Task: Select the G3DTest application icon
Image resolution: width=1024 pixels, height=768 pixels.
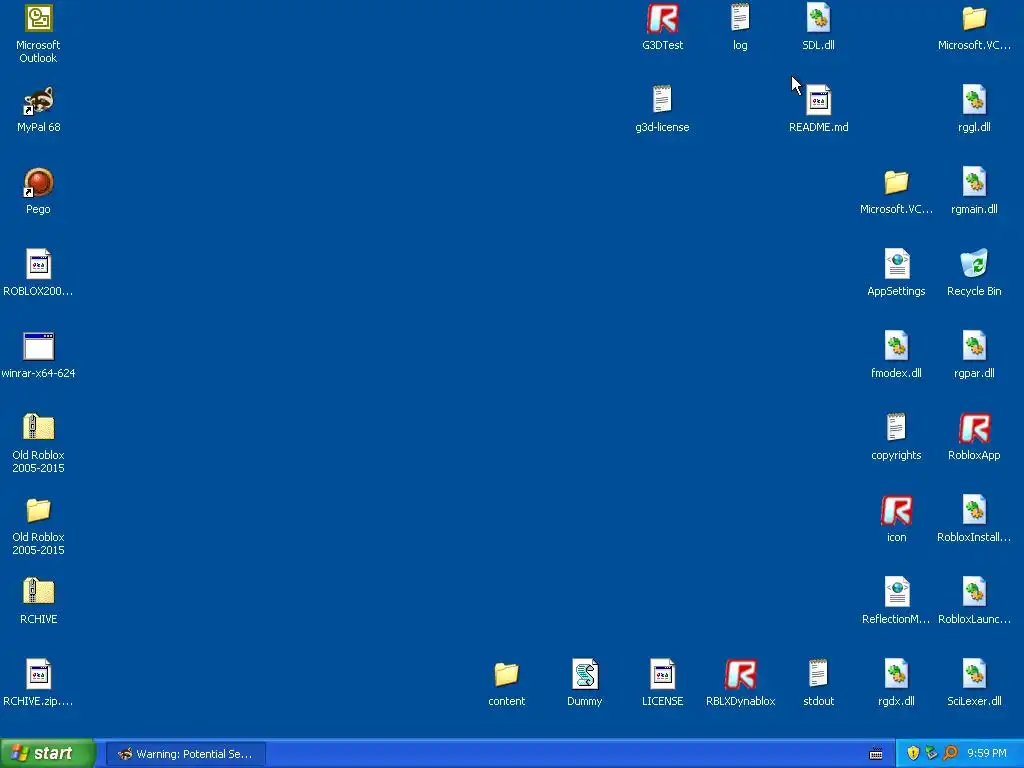Action: (662, 19)
